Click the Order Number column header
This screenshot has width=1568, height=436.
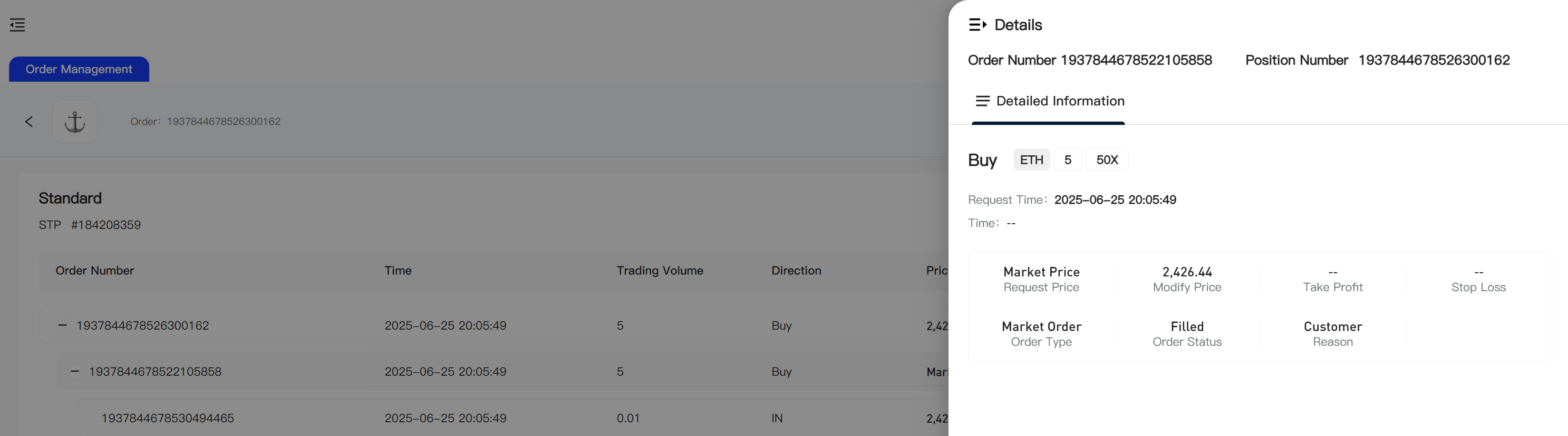pyautogui.click(x=94, y=271)
